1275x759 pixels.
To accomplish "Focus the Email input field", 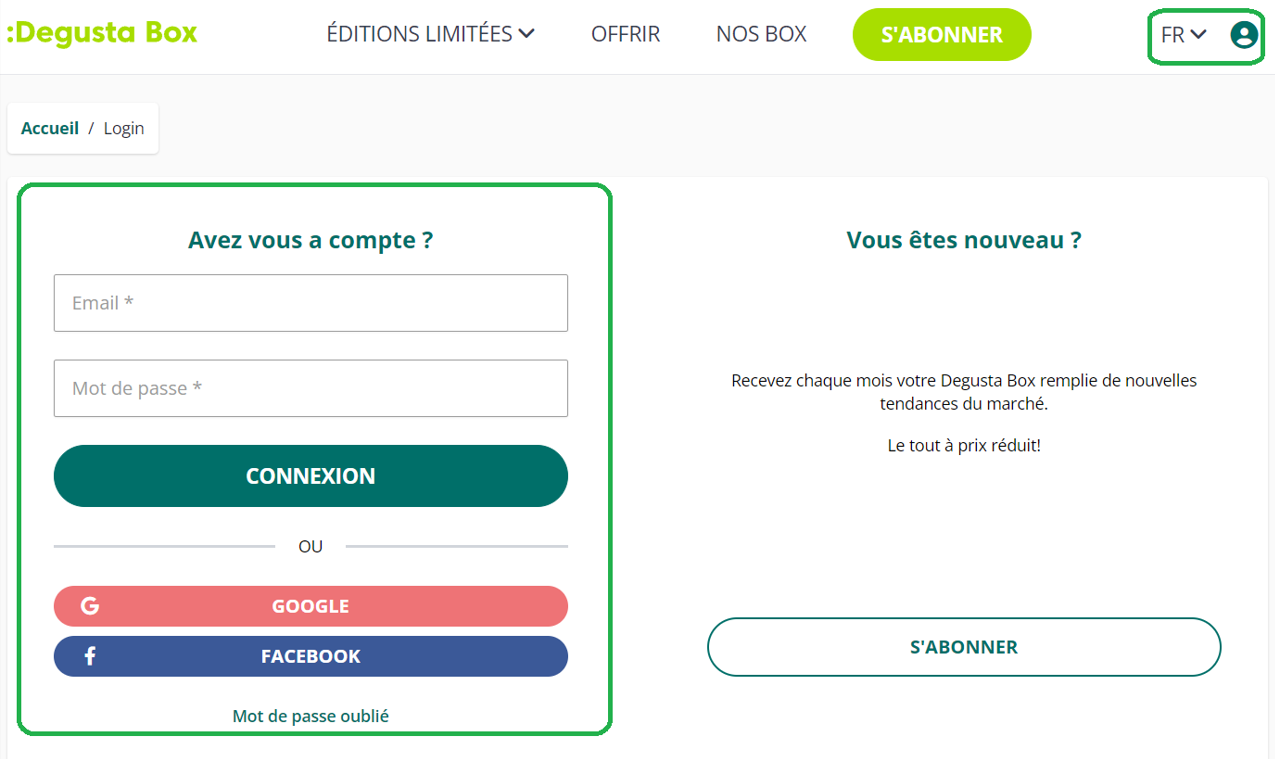I will pos(311,303).
